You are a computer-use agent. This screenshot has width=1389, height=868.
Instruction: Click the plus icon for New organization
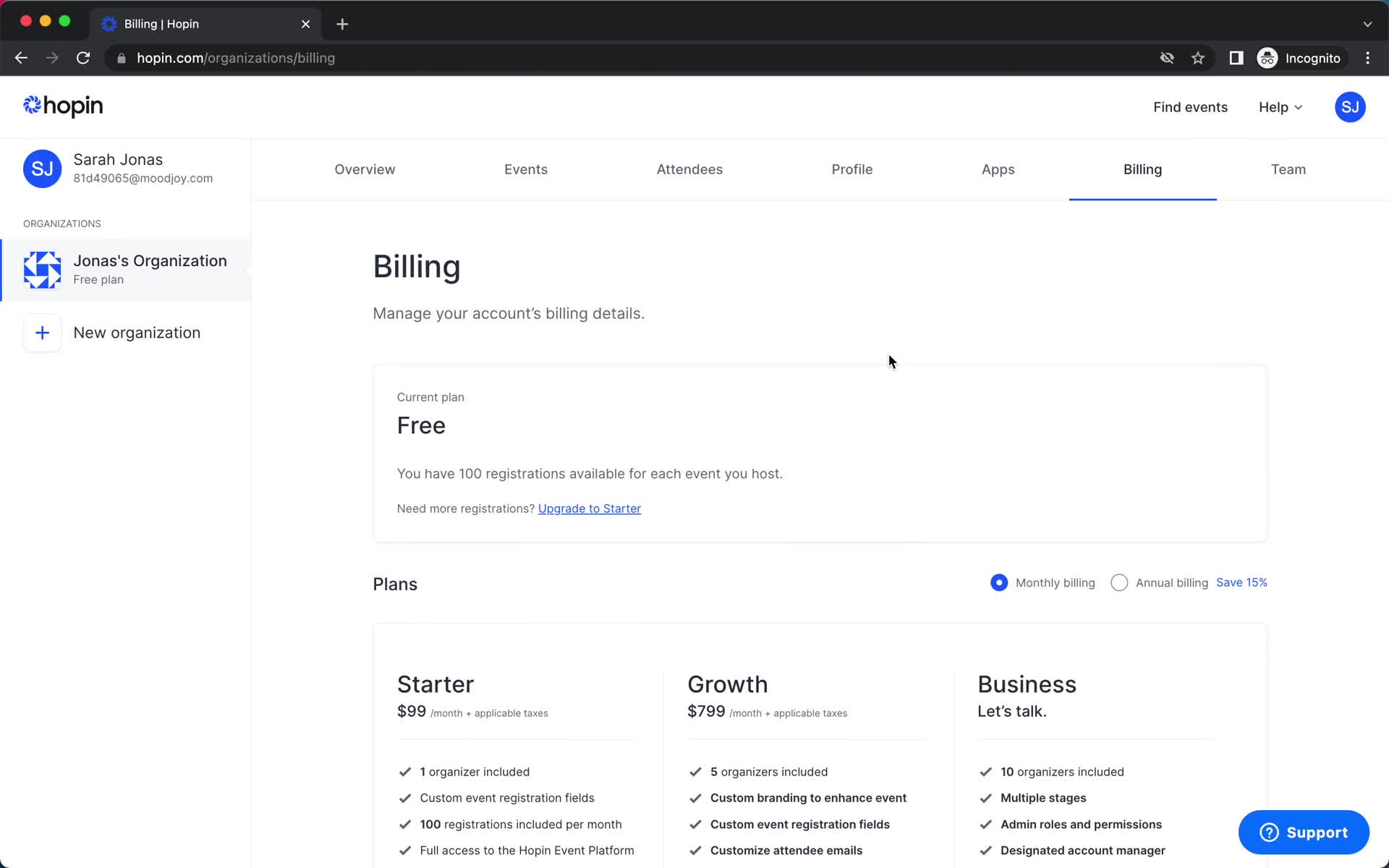[42, 333]
